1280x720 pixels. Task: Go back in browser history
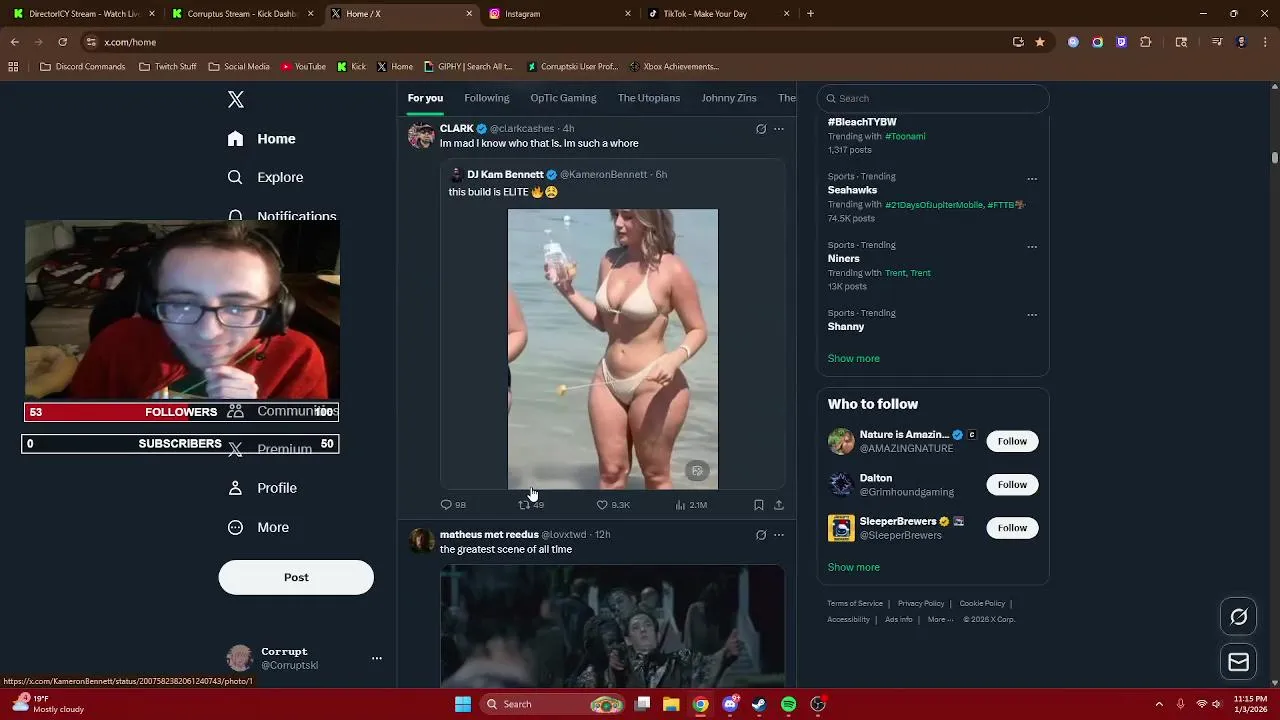[x=14, y=42]
